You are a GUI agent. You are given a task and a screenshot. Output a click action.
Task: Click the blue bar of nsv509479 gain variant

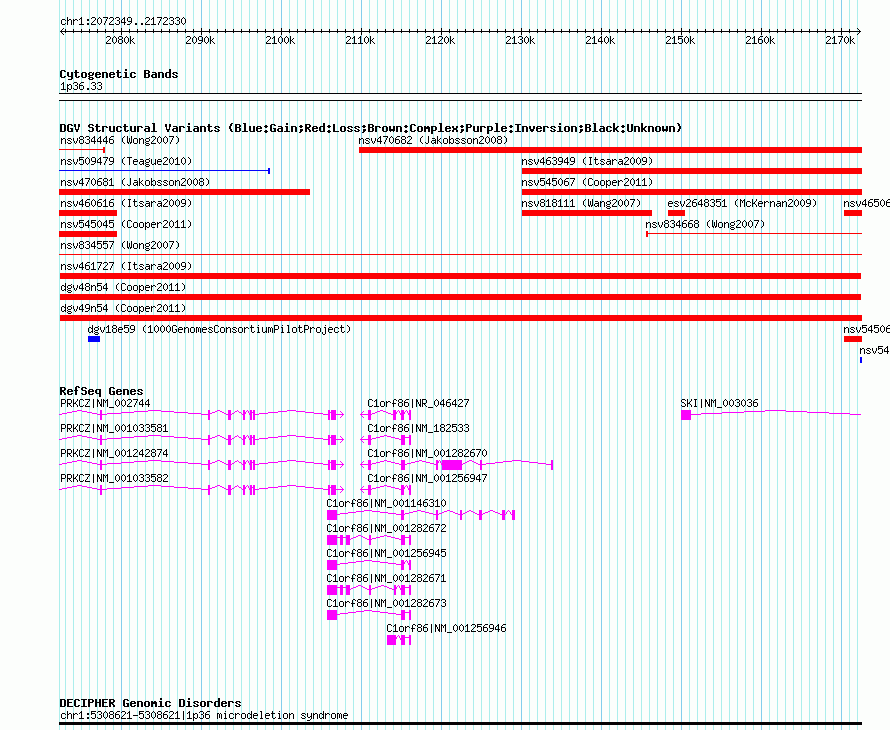[165, 170]
